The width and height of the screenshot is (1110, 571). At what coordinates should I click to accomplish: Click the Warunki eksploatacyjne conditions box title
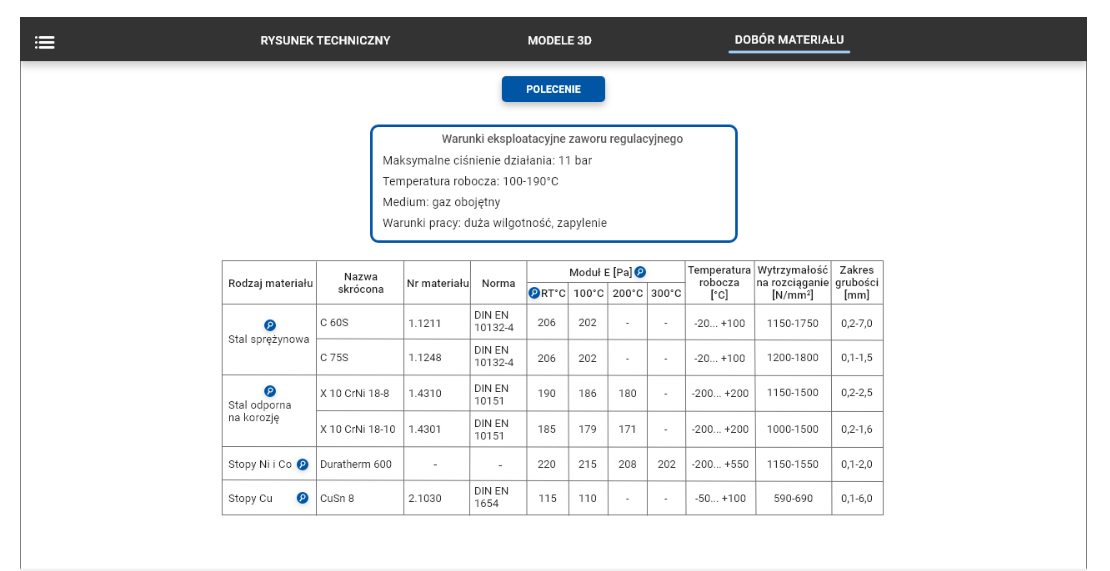(562, 139)
